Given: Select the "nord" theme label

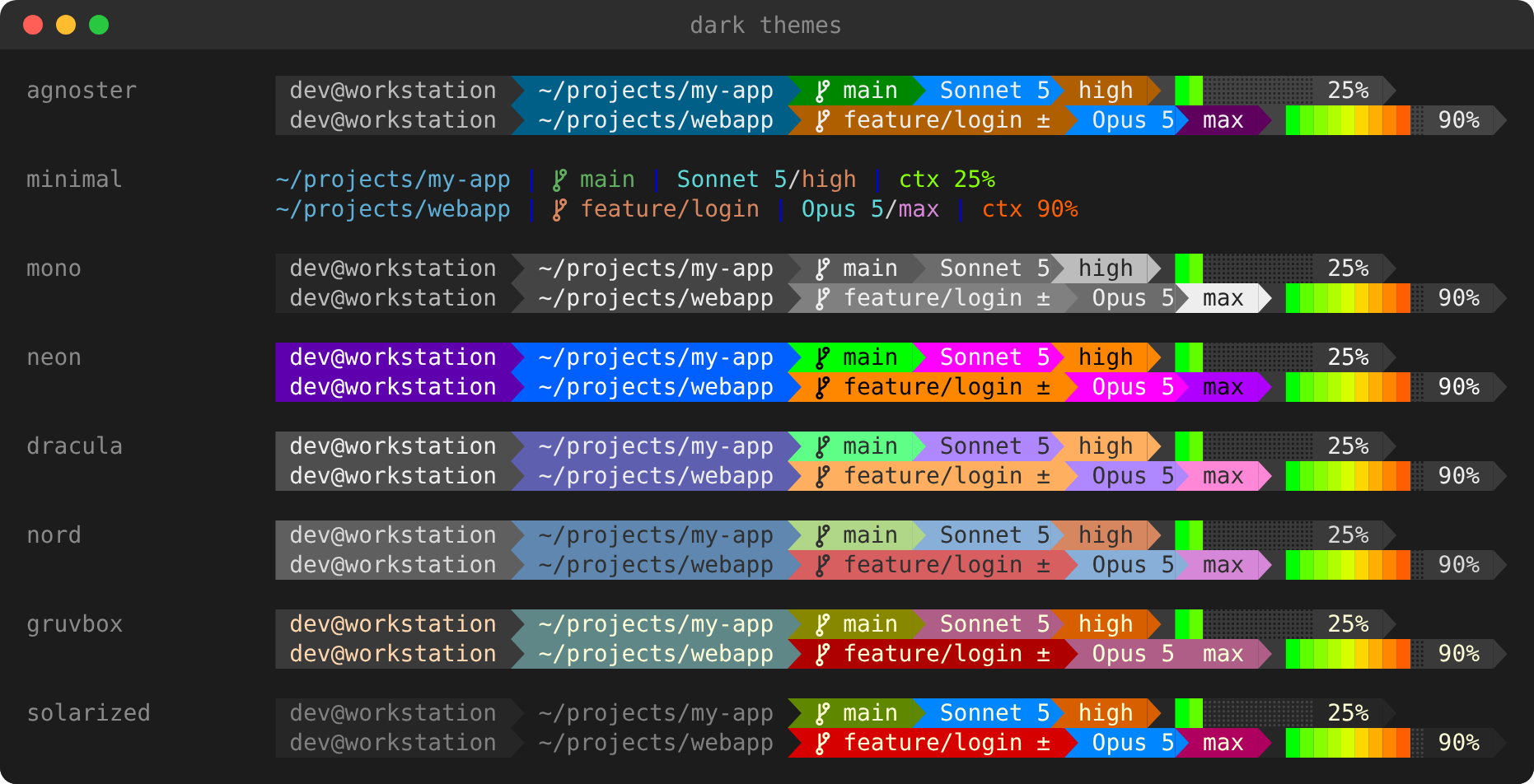Looking at the screenshot, I should tap(54, 535).
